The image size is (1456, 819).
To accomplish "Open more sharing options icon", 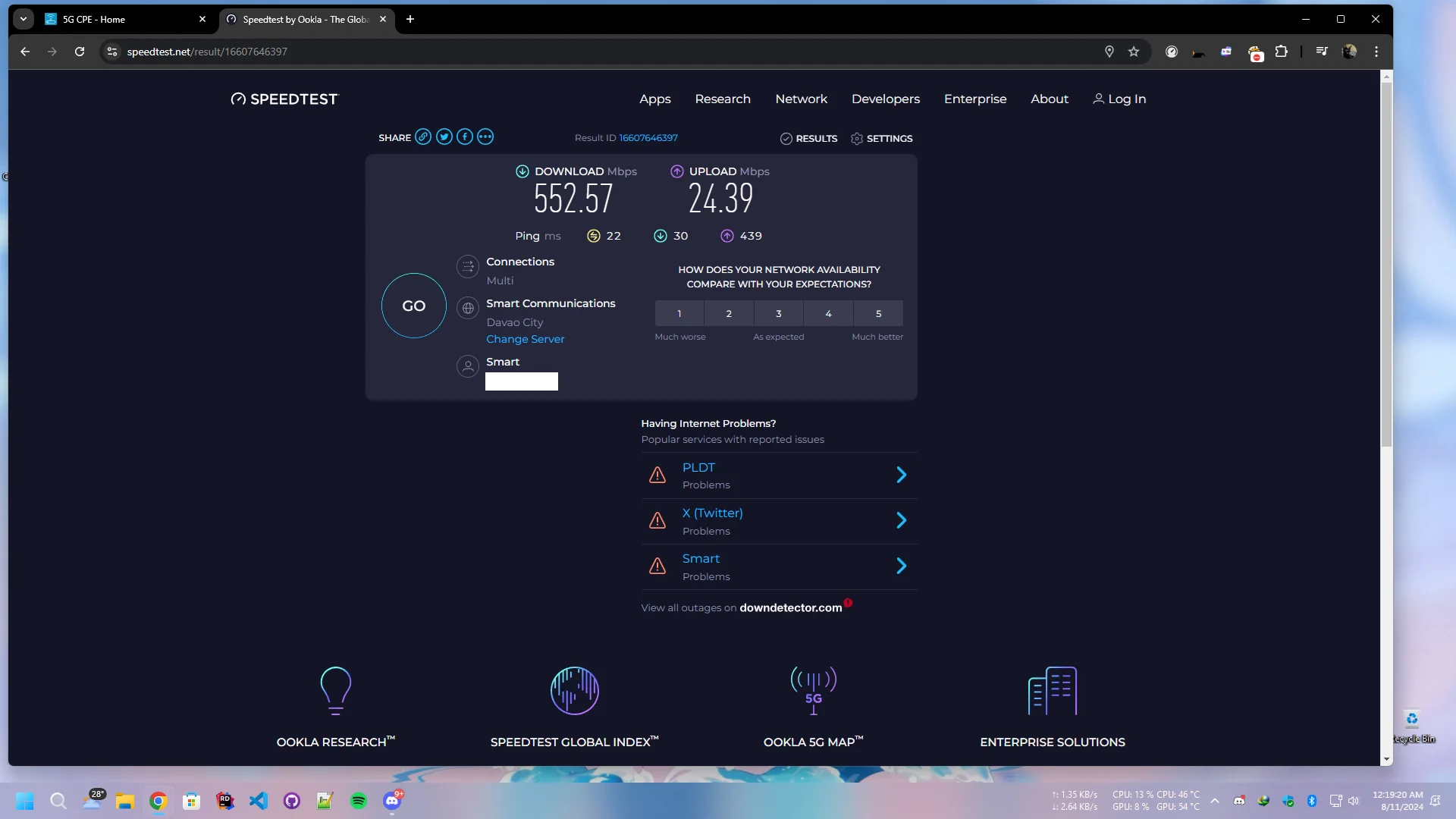I will [485, 136].
